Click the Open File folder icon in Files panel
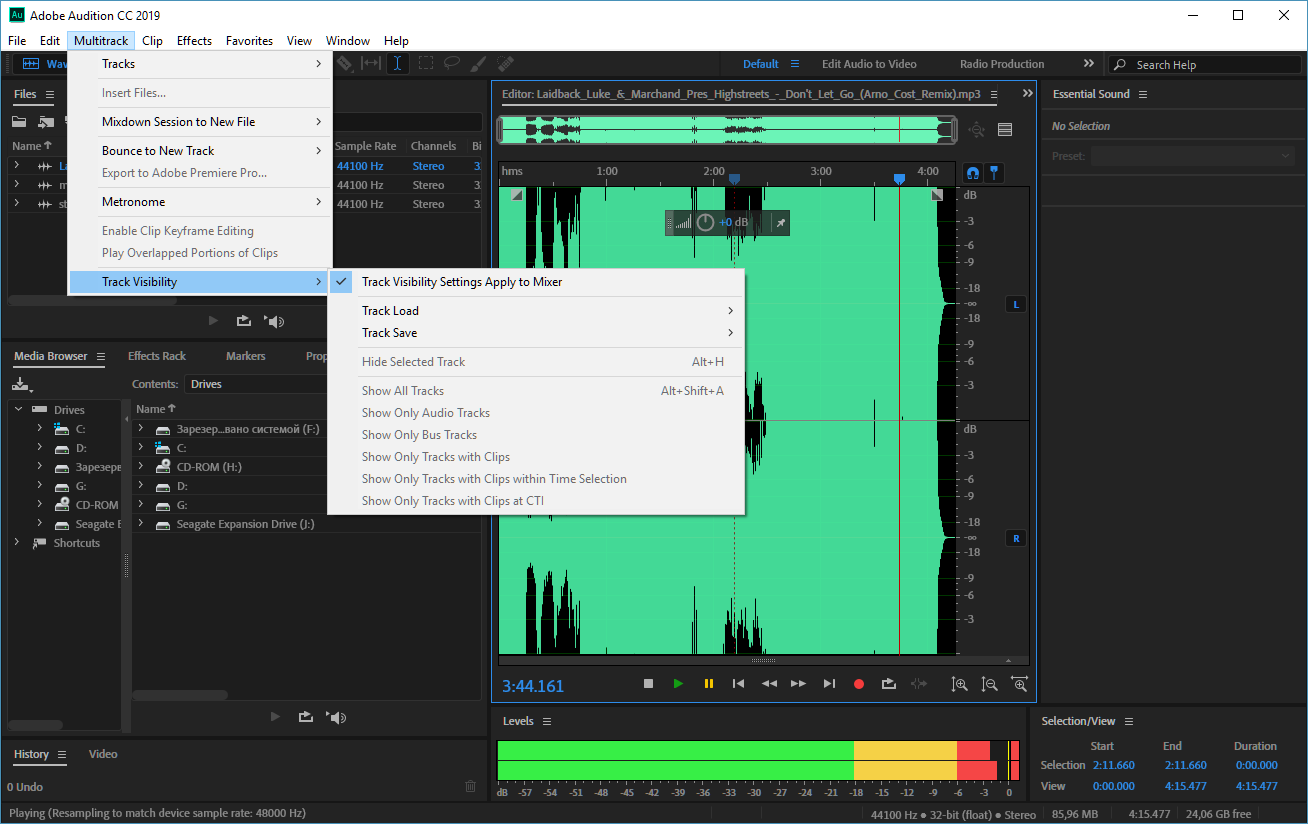 click(19, 122)
